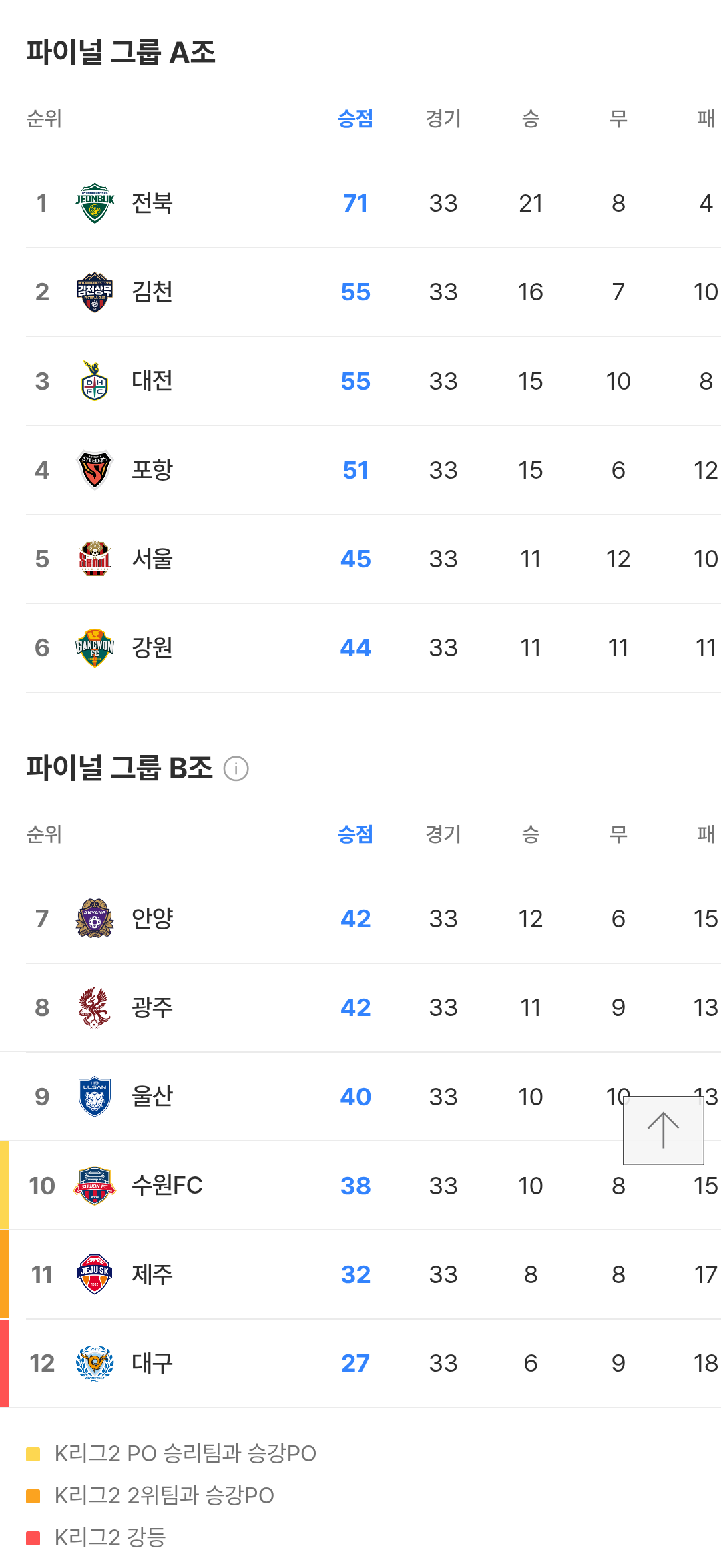Click the Ulsan team shield icon
721x1568 pixels.
point(95,1097)
